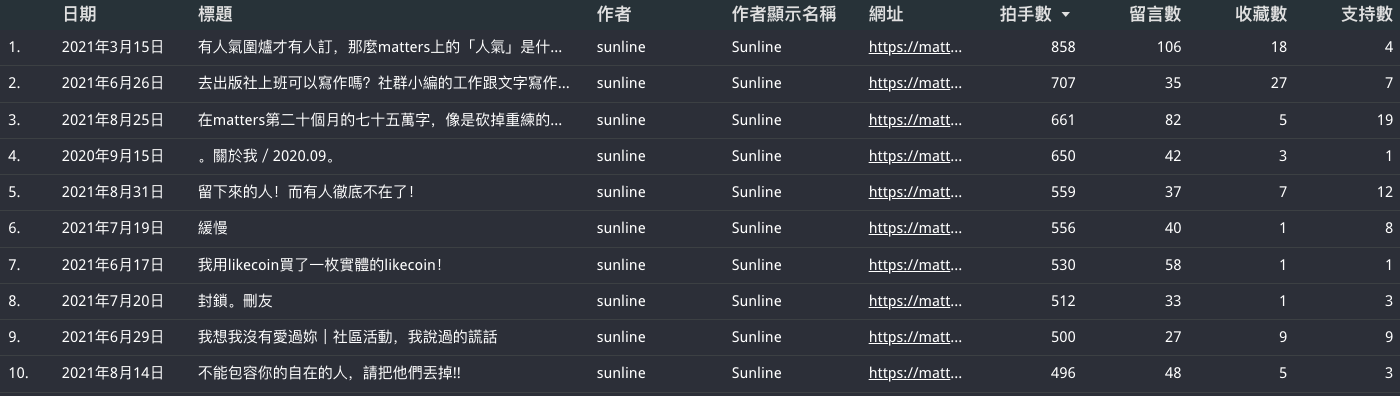Open the URL link in the 緩慢 row
This screenshot has width=1400, height=396.
click(915, 228)
